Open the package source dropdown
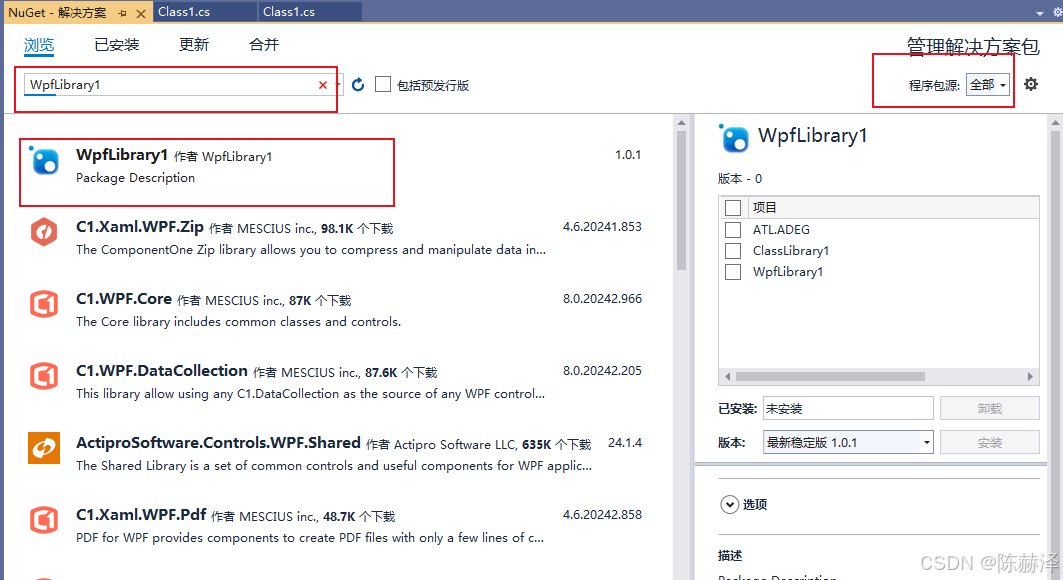Screen dimensions: 1063x580 pyautogui.click(x=988, y=85)
